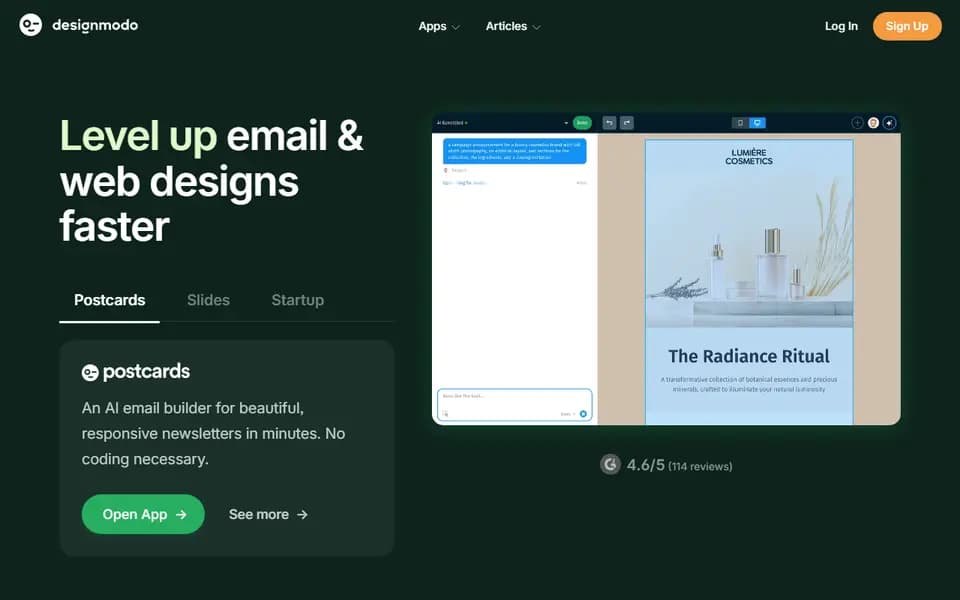
Task: Click the green Open App button
Action: point(143,514)
